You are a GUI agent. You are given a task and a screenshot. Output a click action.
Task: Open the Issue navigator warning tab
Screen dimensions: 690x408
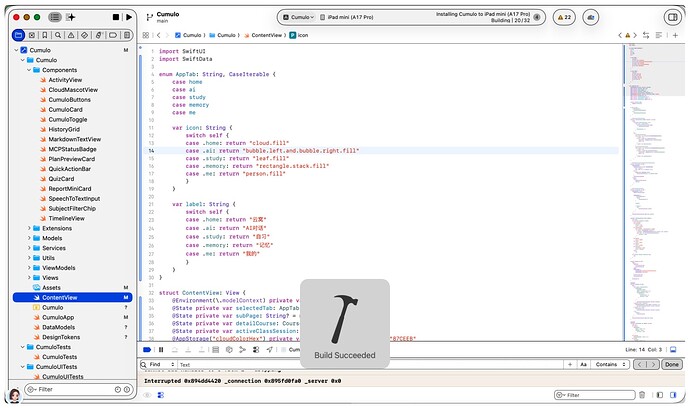71,35
